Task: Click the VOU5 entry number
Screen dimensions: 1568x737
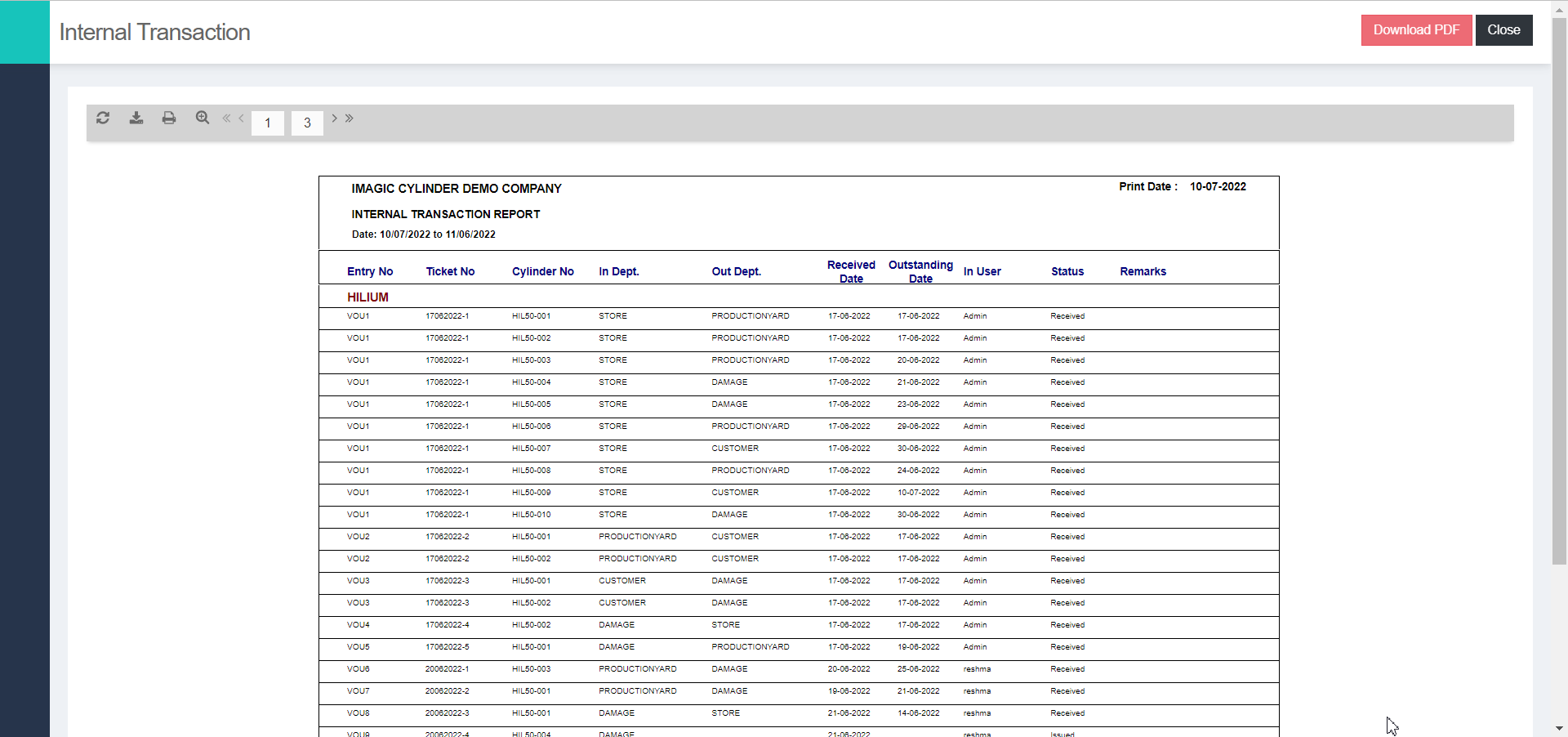Action: pyautogui.click(x=359, y=647)
